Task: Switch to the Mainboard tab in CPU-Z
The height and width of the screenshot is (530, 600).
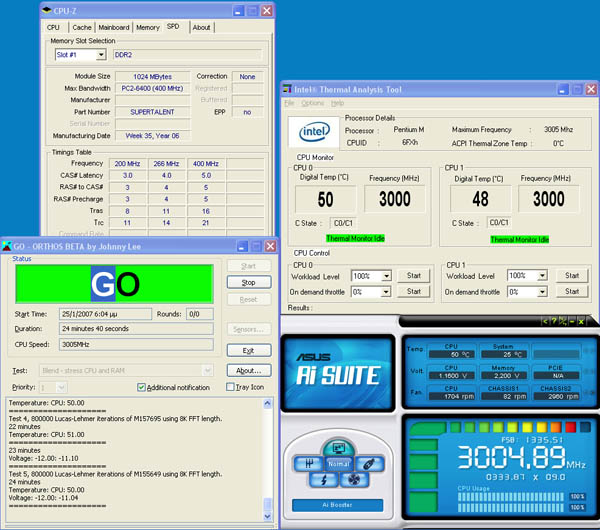Action: click(x=114, y=28)
